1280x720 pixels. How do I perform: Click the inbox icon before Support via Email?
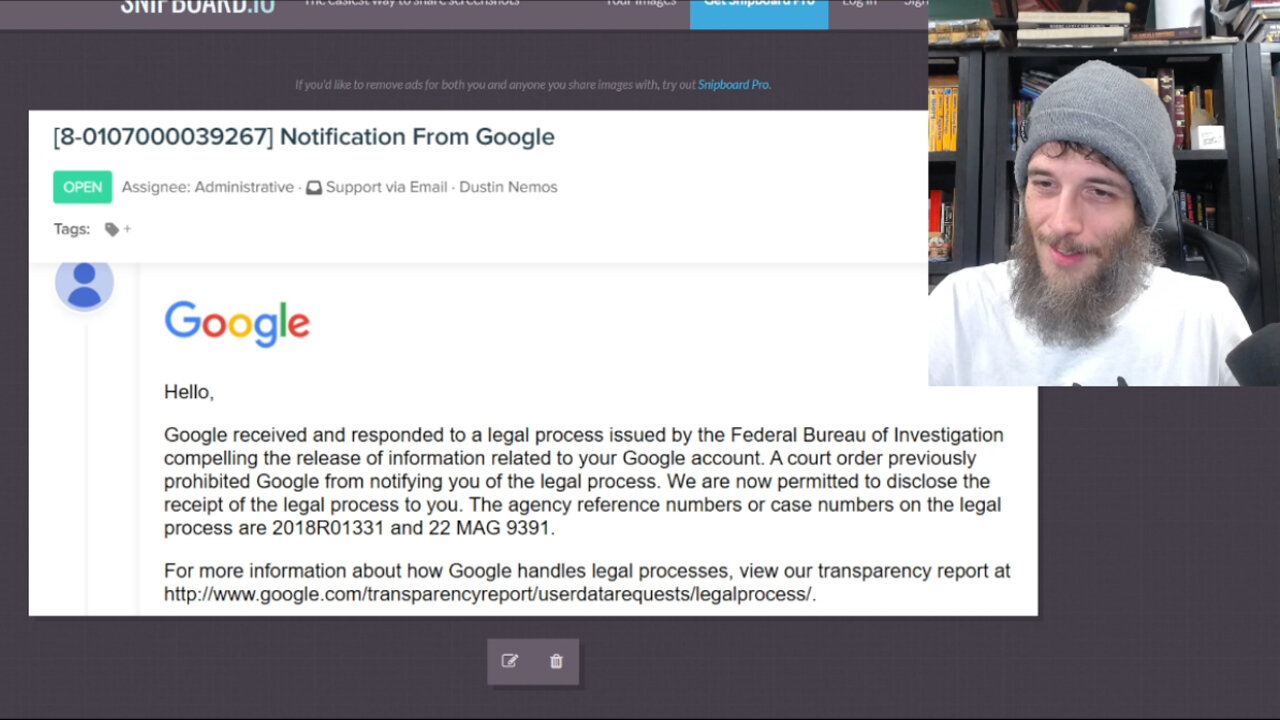(314, 187)
